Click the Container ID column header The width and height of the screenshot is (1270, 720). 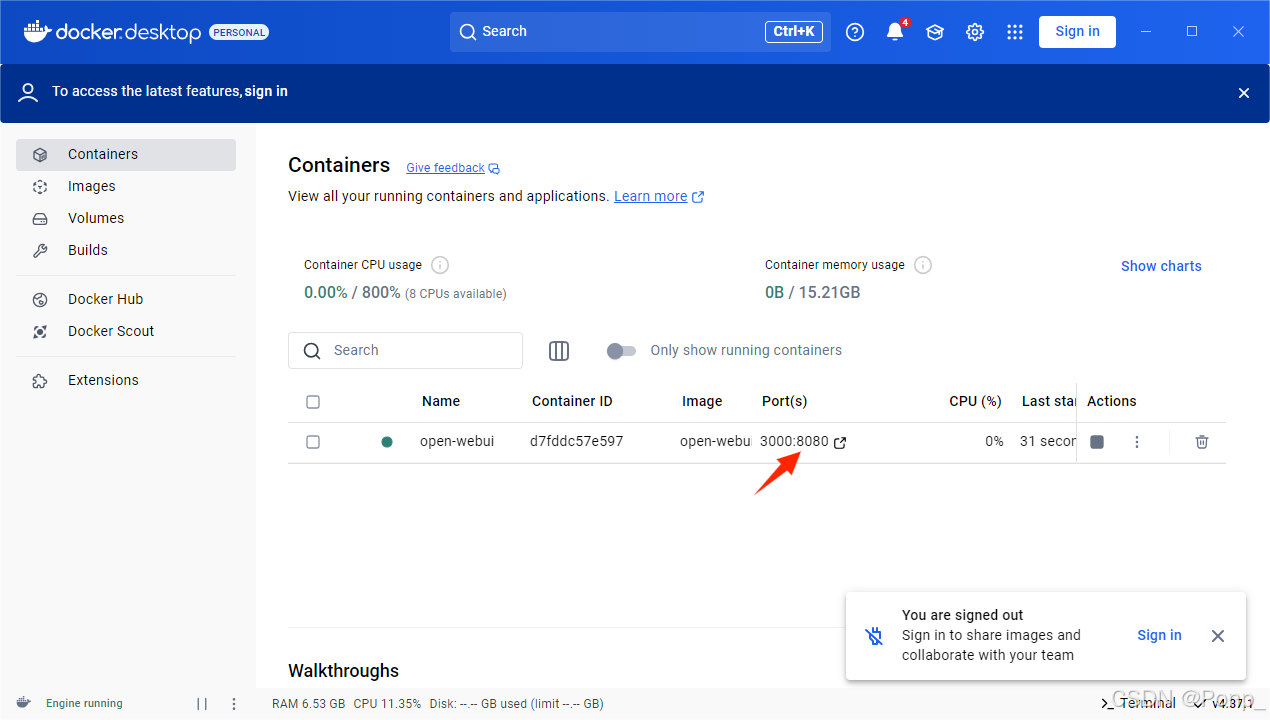click(572, 402)
